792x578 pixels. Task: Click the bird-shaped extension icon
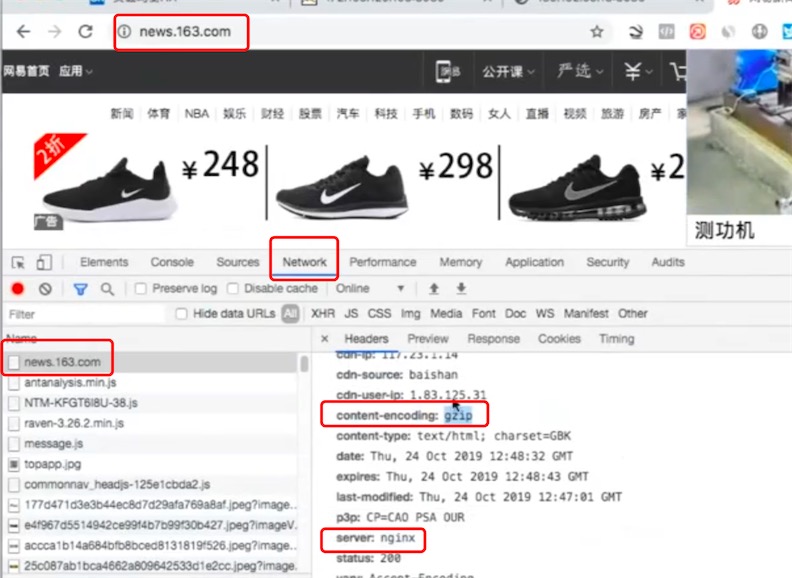(x=635, y=32)
